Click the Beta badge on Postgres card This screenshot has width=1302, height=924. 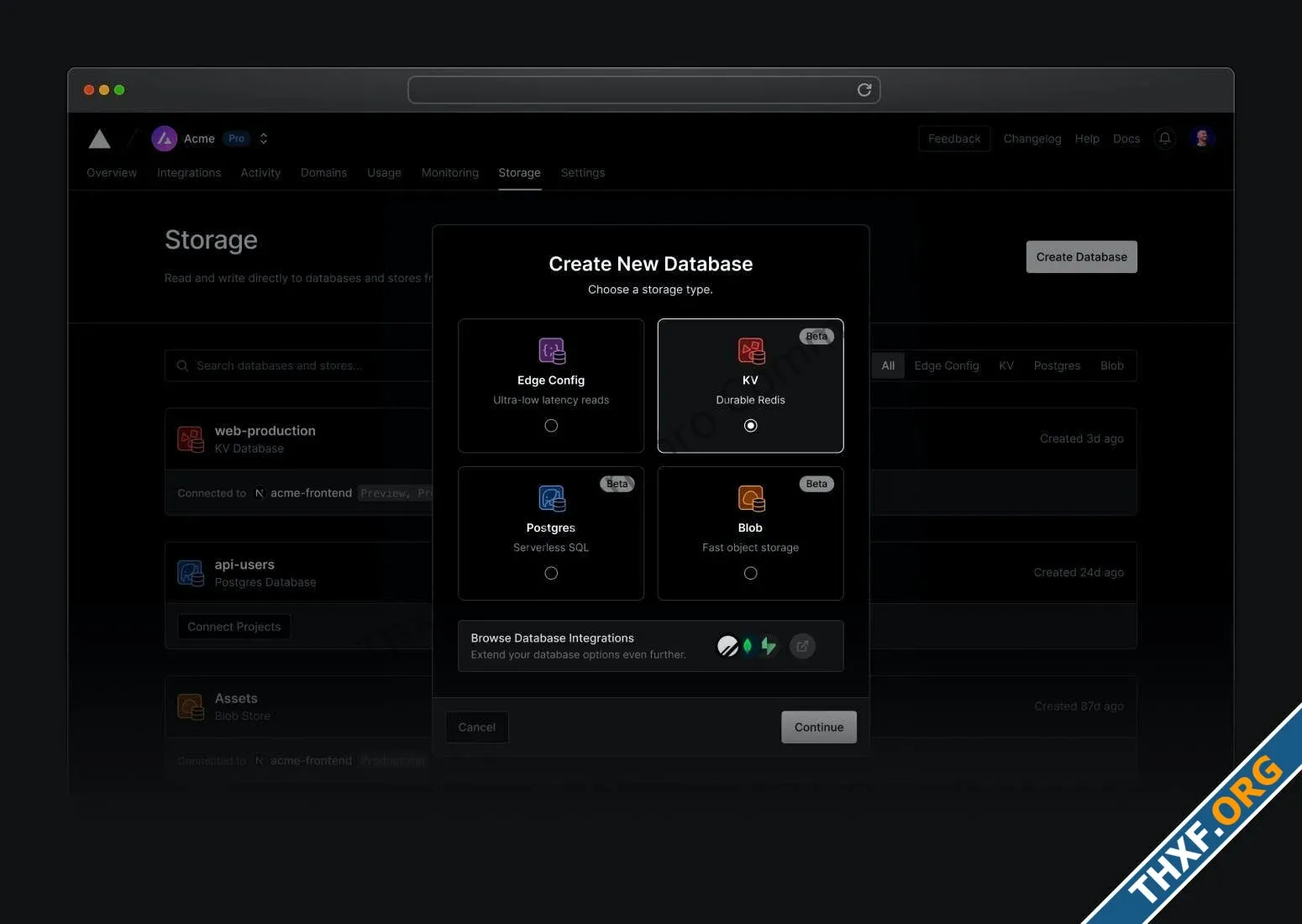617,484
